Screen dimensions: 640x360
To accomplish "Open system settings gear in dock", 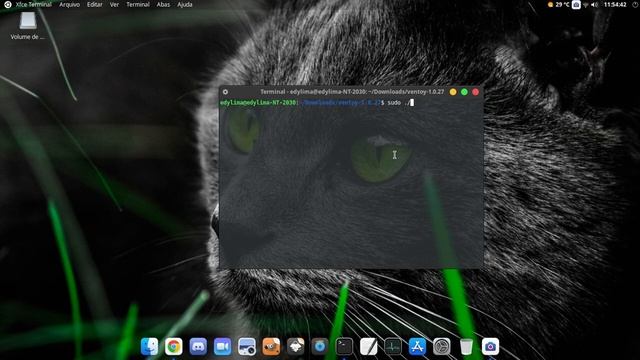I will [442, 347].
